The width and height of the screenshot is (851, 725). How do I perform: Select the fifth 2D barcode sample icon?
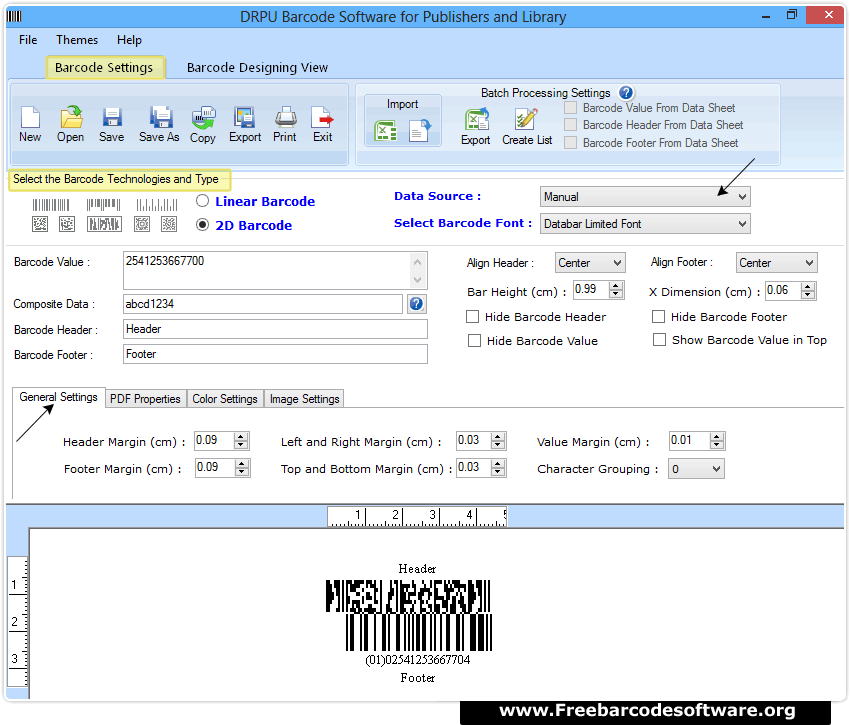(169, 224)
